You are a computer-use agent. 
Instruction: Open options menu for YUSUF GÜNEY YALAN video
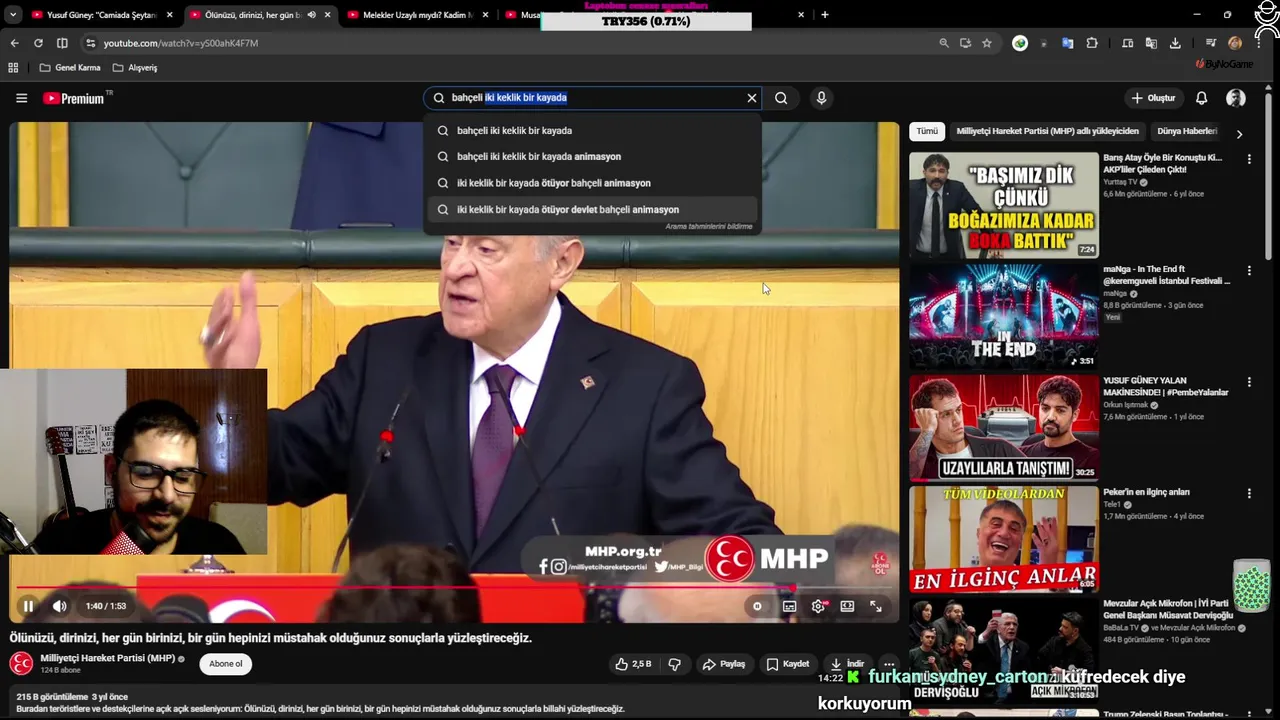point(1248,382)
